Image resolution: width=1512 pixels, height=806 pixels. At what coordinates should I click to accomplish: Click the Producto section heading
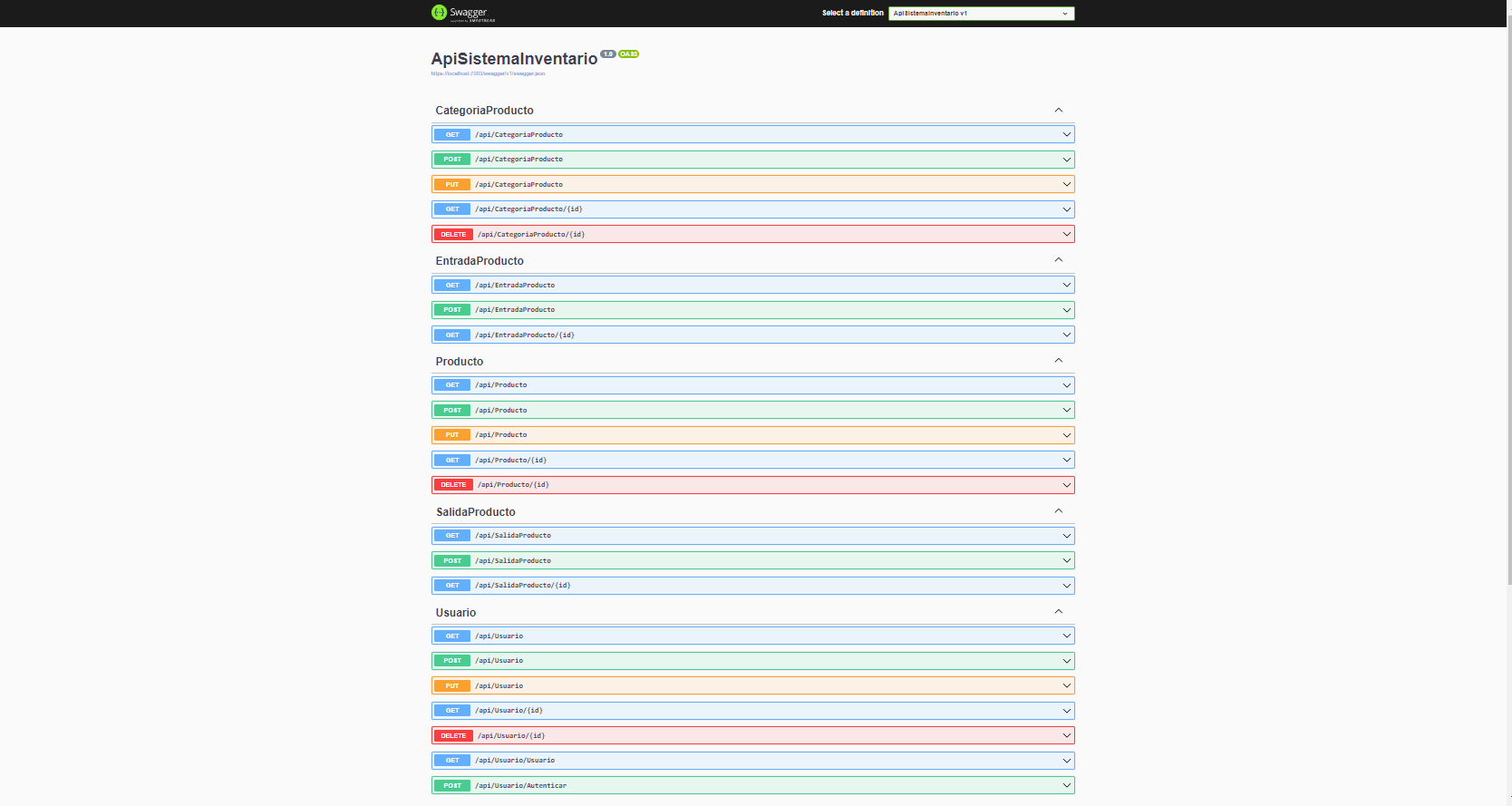coord(460,362)
